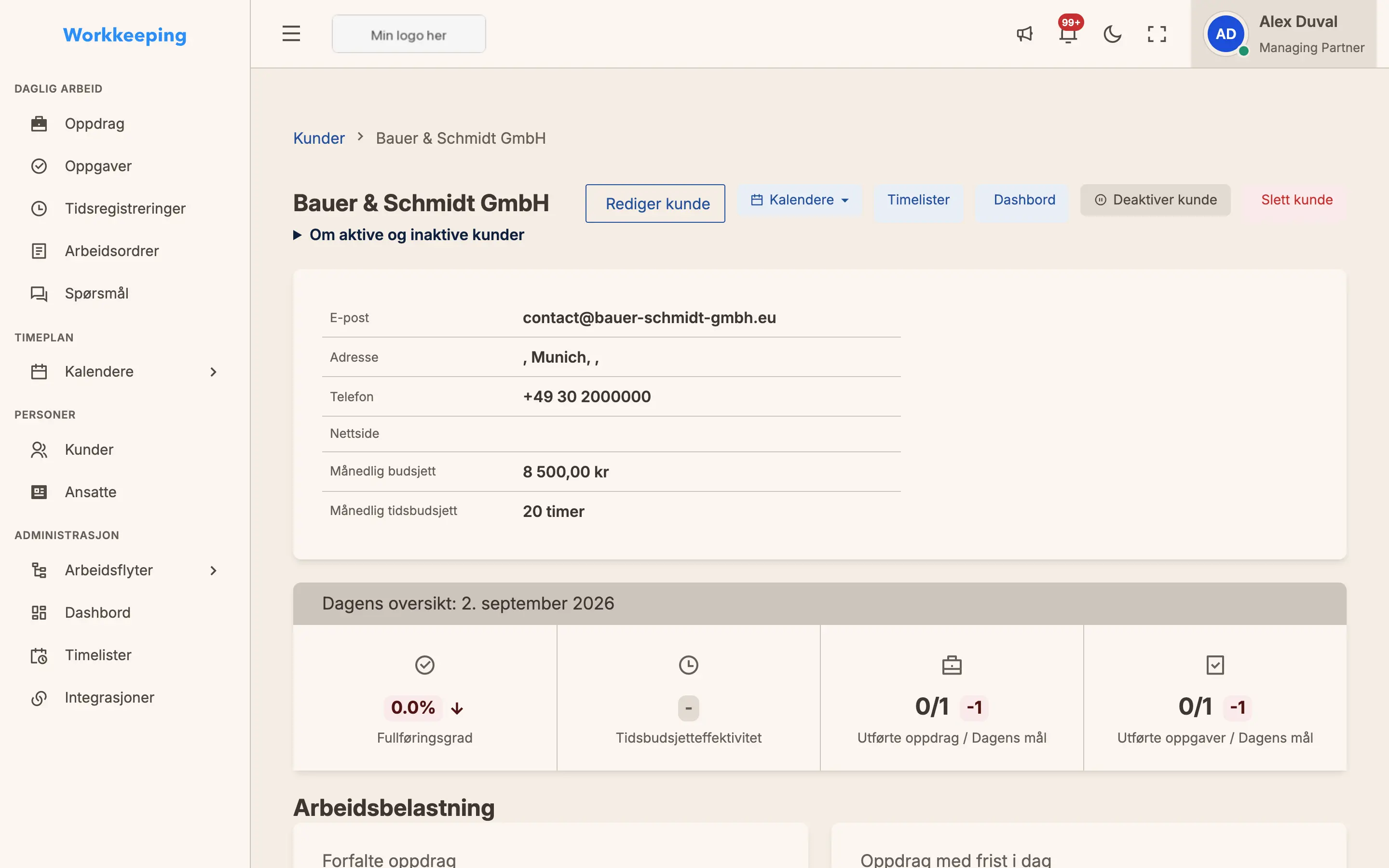
Task: Click the sidebar Timelister calendar-clock icon
Action: [39, 655]
